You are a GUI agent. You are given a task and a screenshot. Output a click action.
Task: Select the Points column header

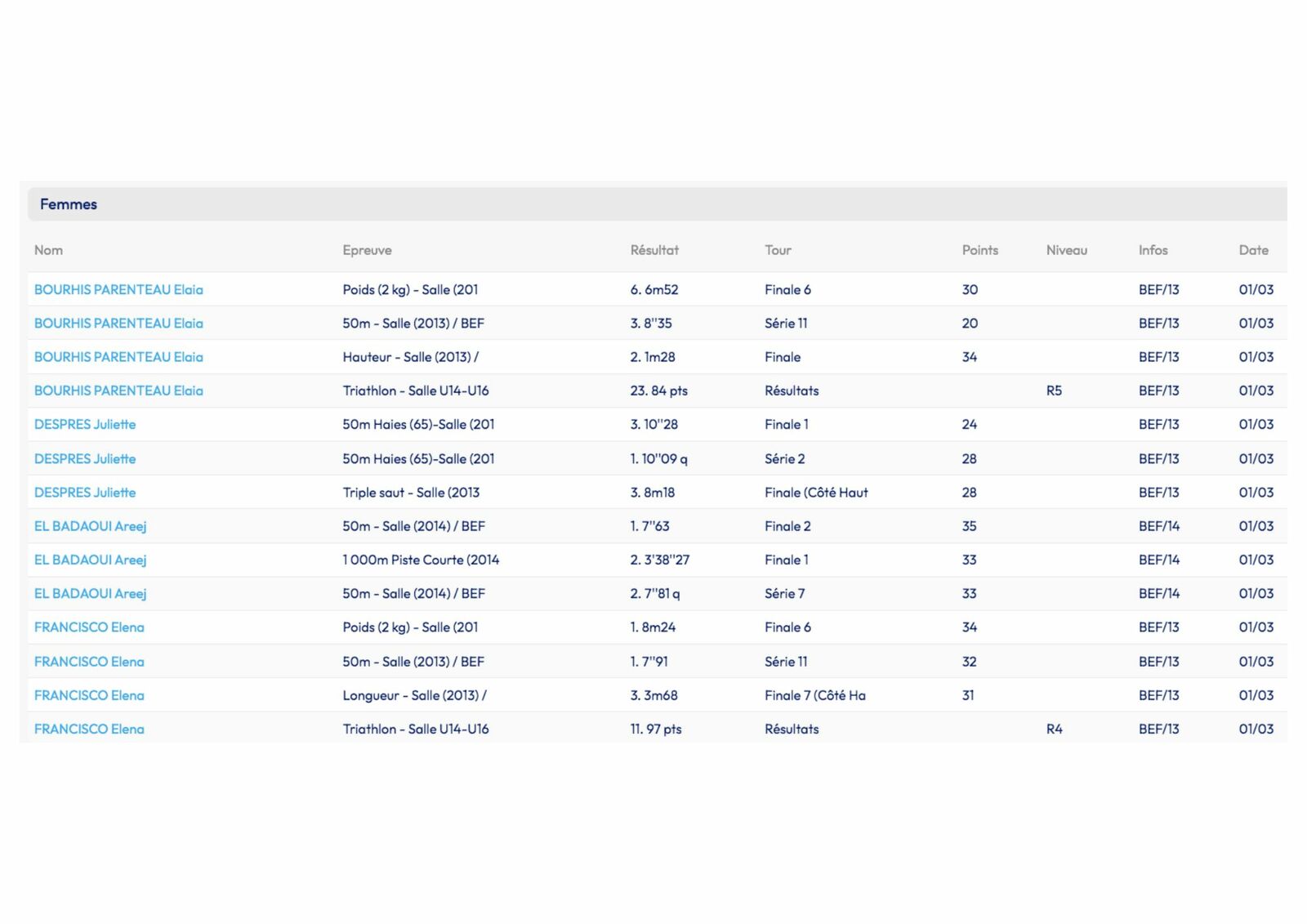(x=979, y=250)
